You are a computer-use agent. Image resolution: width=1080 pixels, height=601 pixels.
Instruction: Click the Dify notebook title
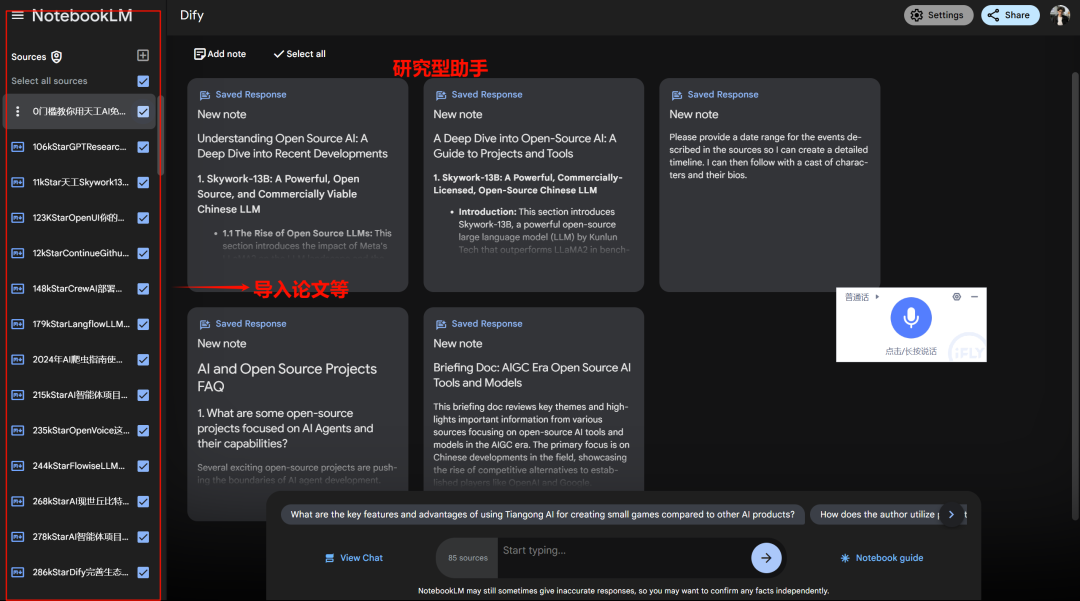[191, 15]
